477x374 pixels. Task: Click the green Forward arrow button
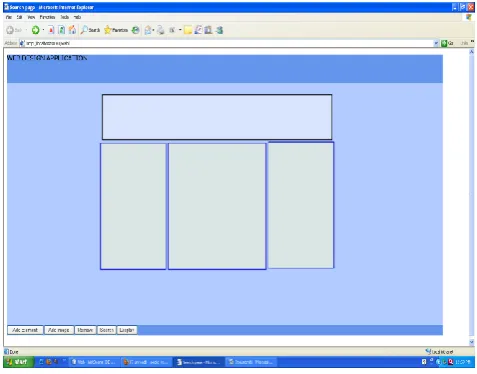click(35, 30)
